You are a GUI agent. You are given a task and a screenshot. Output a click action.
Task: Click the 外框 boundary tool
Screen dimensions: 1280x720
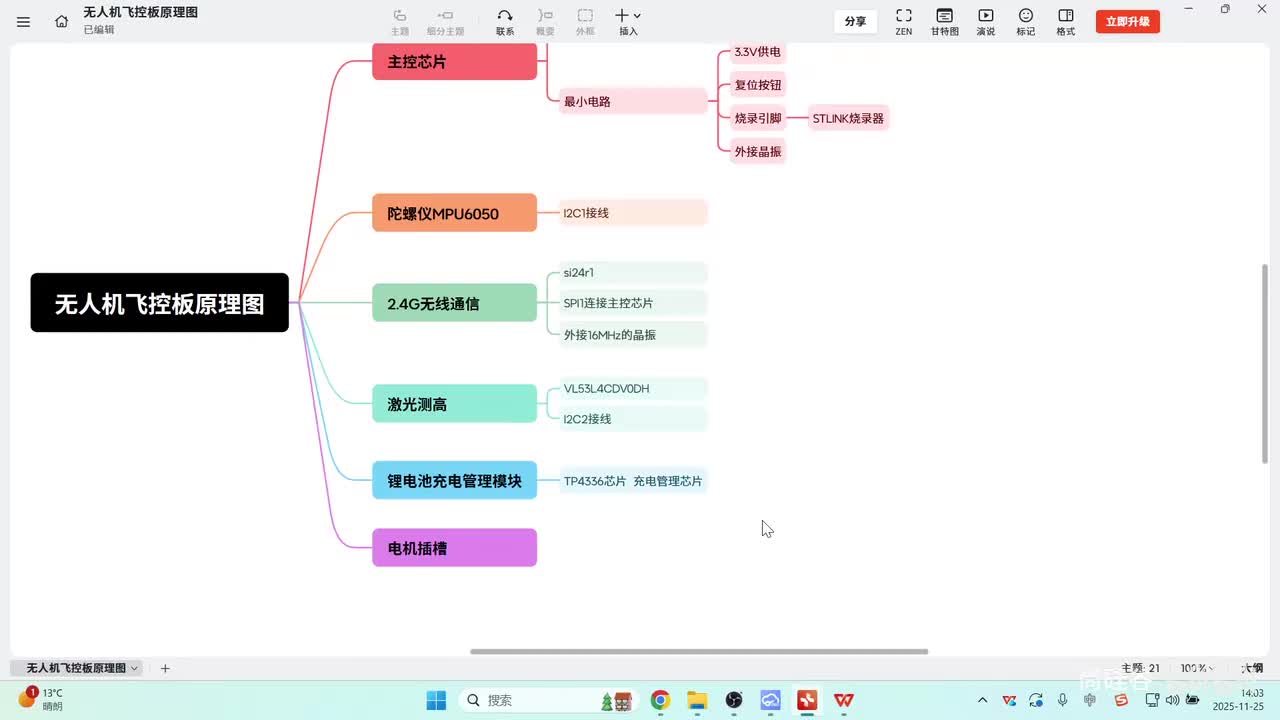tap(585, 21)
